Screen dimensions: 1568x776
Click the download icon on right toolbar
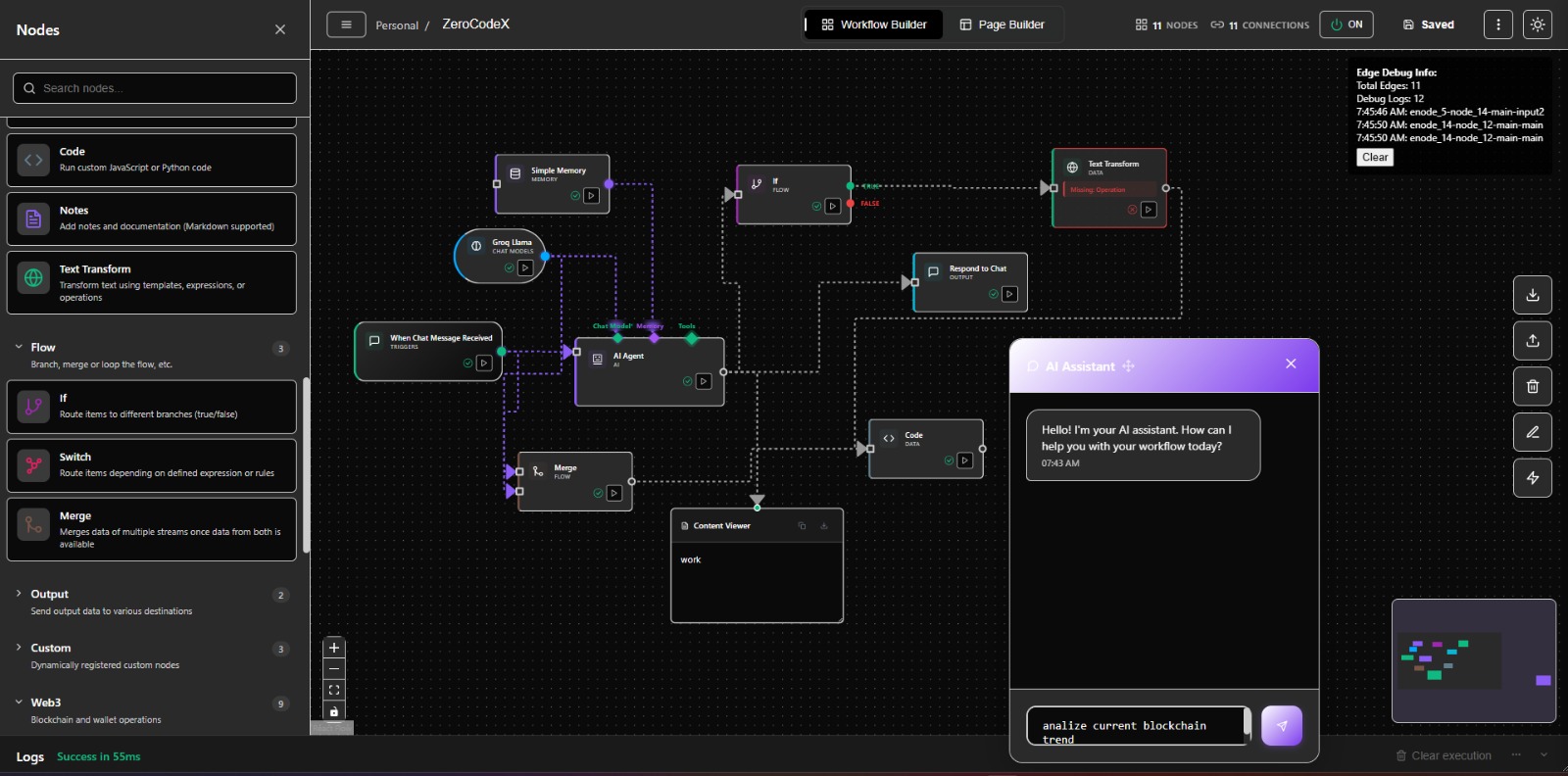click(x=1533, y=295)
